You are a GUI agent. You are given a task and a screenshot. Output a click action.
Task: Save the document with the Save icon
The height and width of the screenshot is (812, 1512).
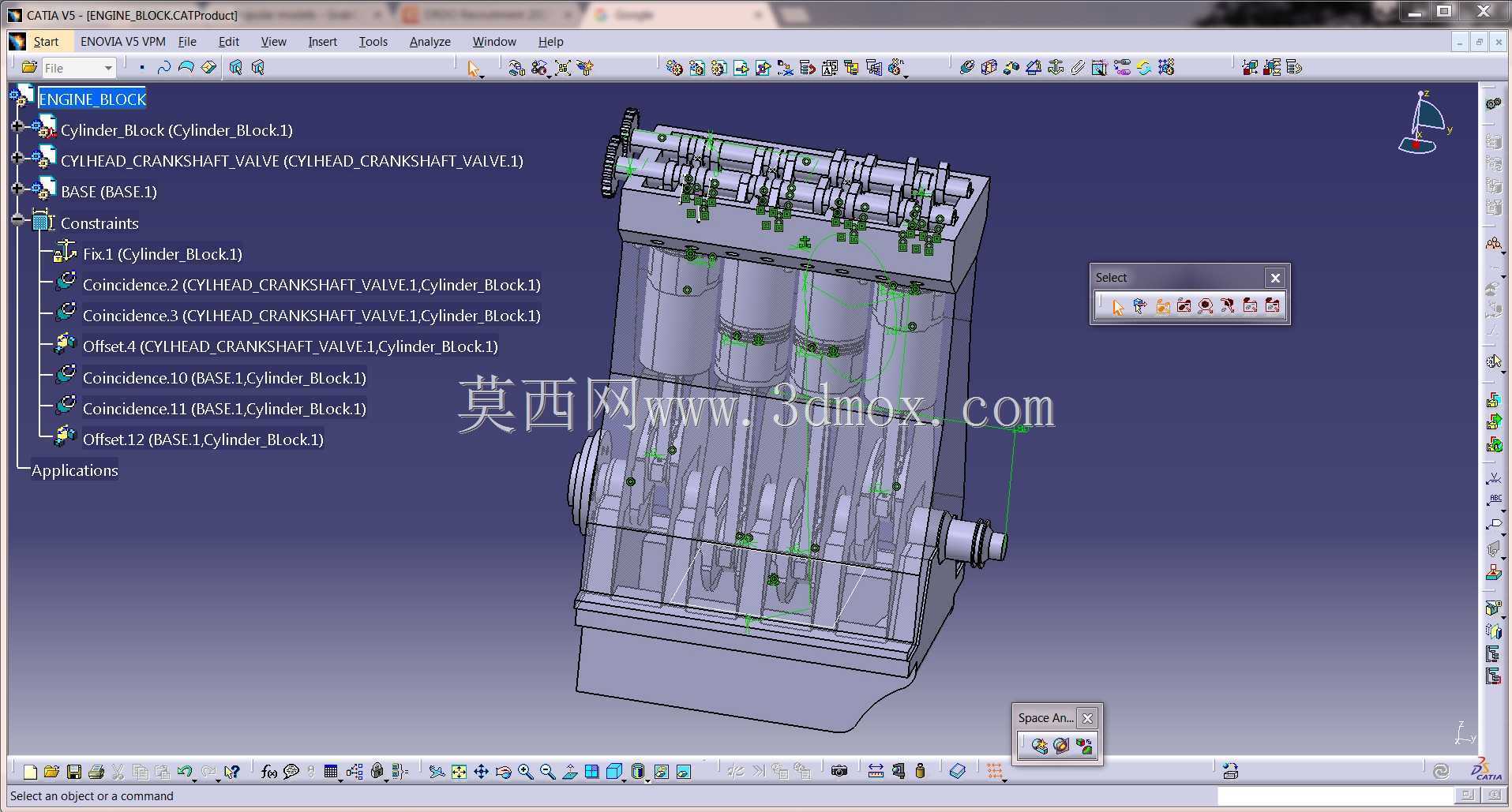pyautogui.click(x=74, y=772)
